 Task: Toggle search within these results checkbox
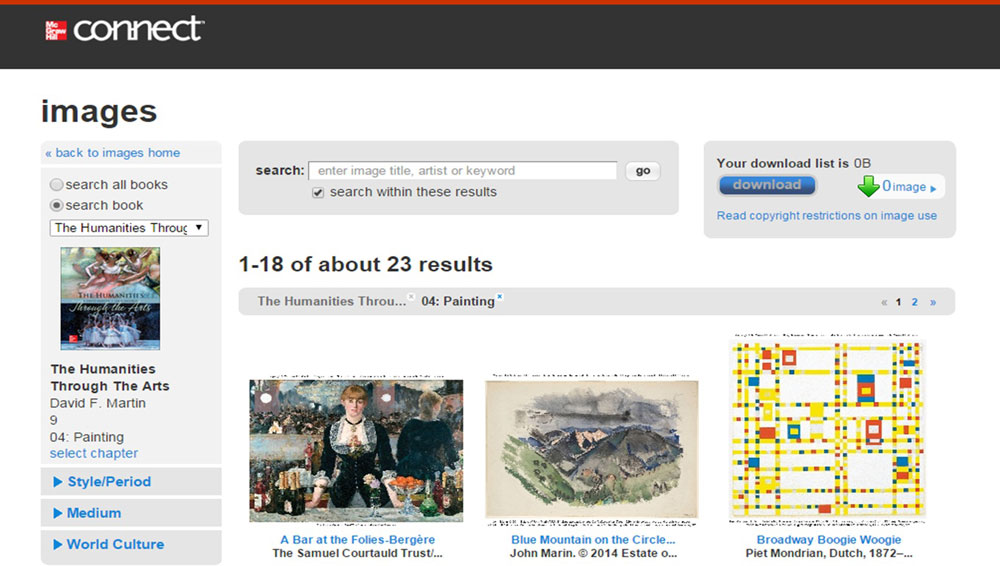tap(318, 193)
